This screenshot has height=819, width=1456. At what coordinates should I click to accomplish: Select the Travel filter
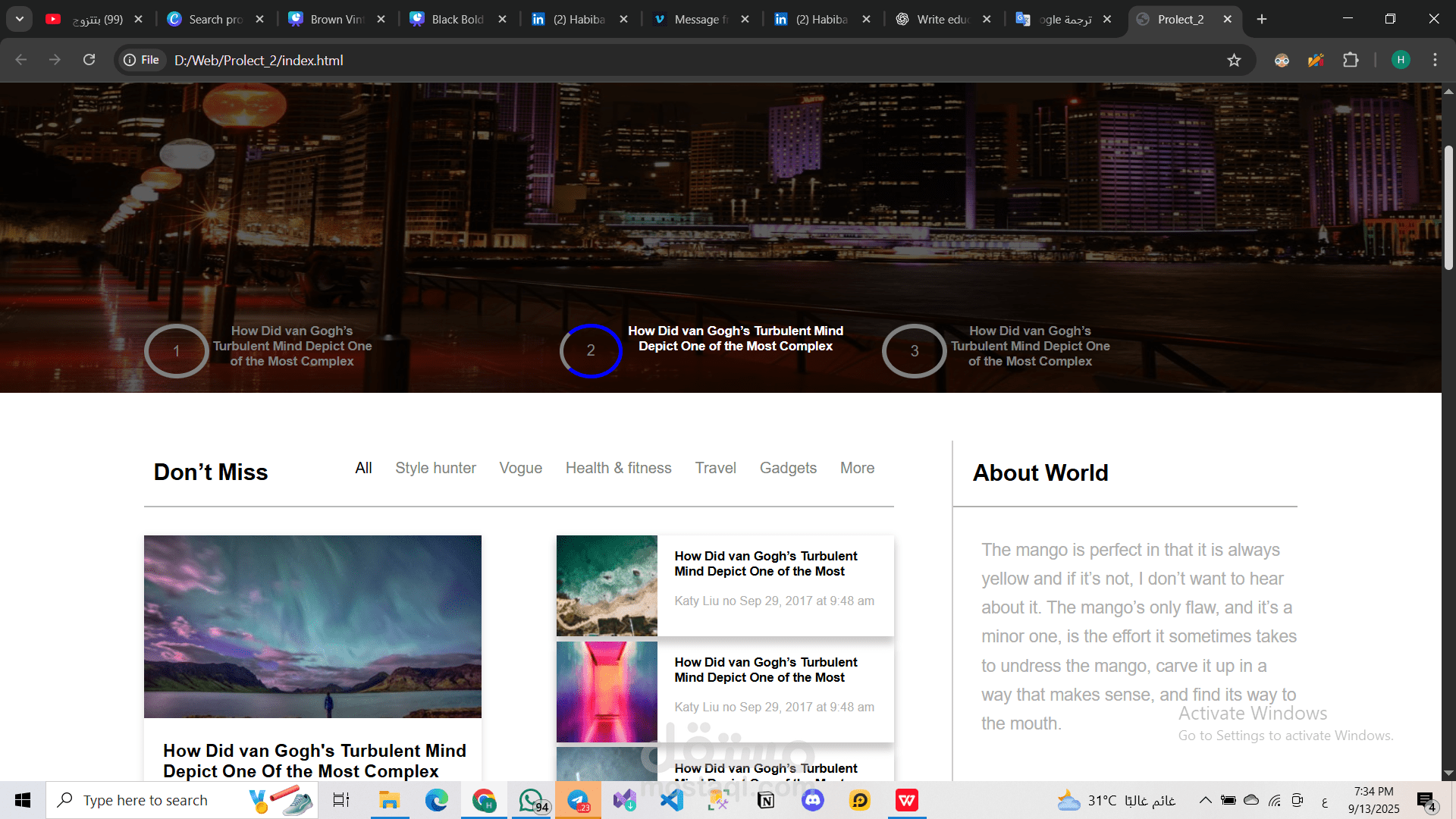pyautogui.click(x=715, y=468)
